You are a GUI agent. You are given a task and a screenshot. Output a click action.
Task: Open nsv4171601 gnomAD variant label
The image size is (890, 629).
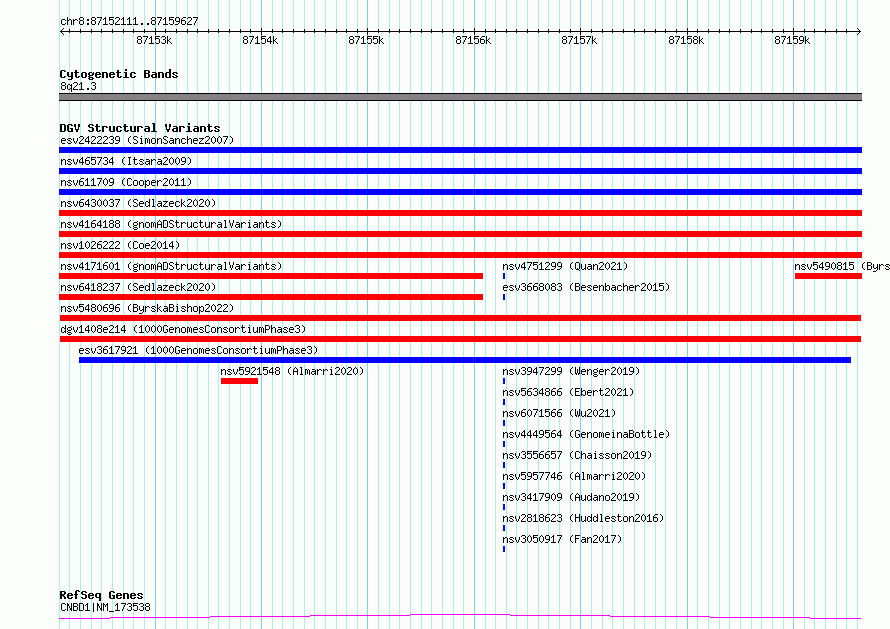click(171, 266)
